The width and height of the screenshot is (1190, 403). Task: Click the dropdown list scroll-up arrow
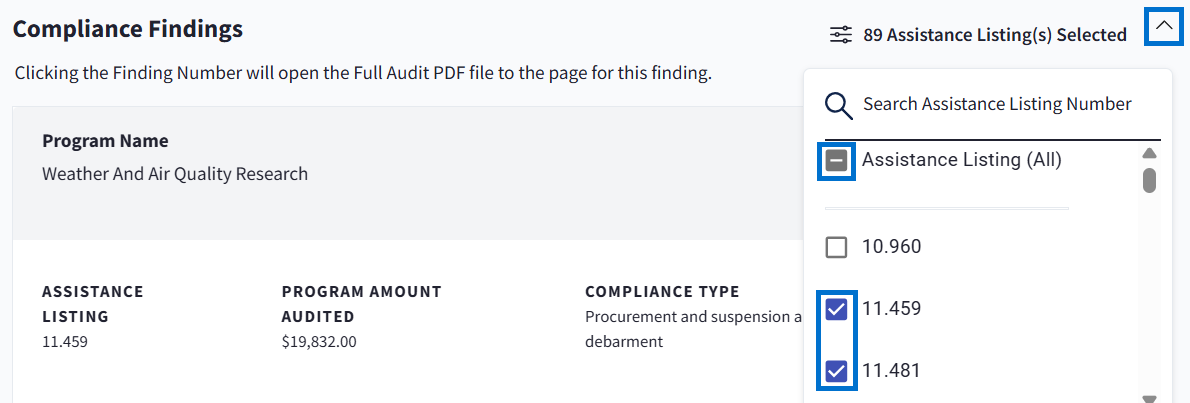(1149, 153)
